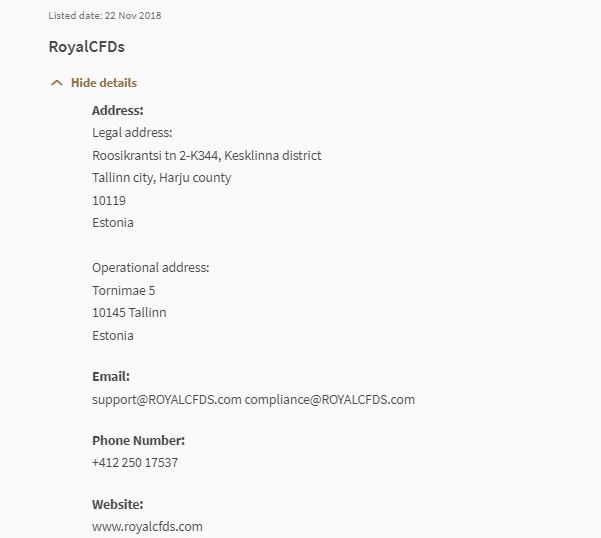This screenshot has height=538, width=601.
Task: Click Estonia under the legal address
Action: click(x=113, y=223)
